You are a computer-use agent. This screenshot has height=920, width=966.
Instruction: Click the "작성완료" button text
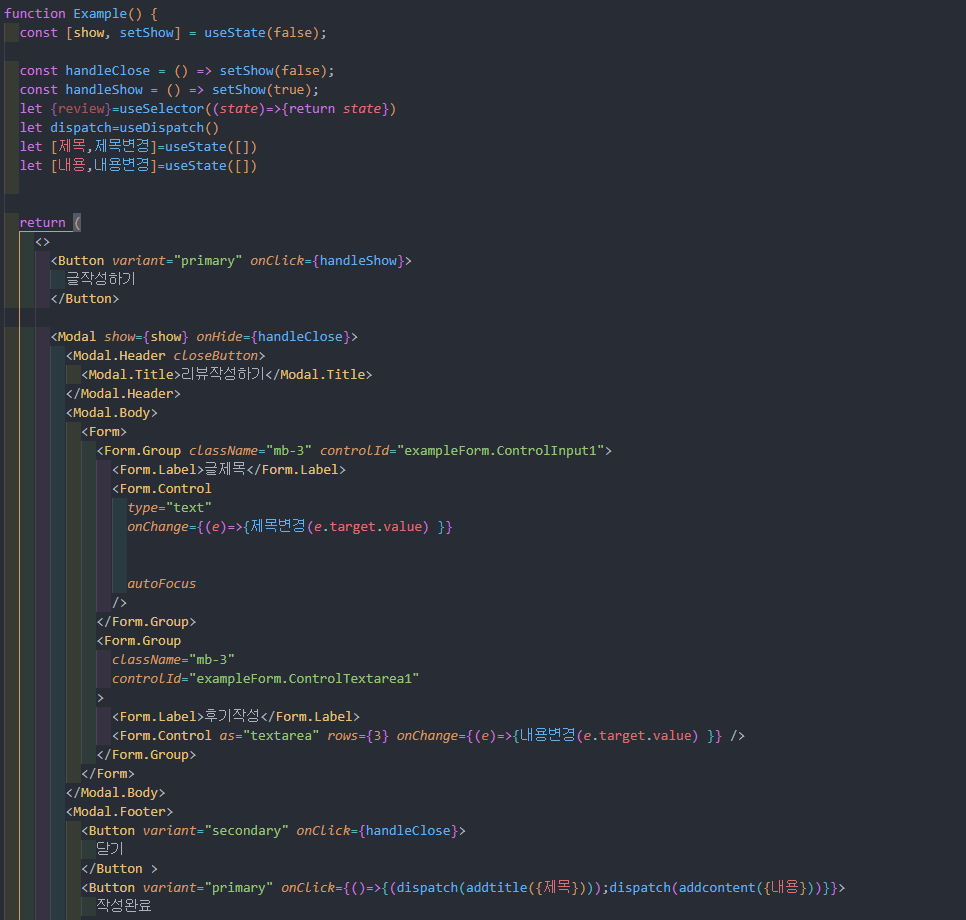click(124, 906)
